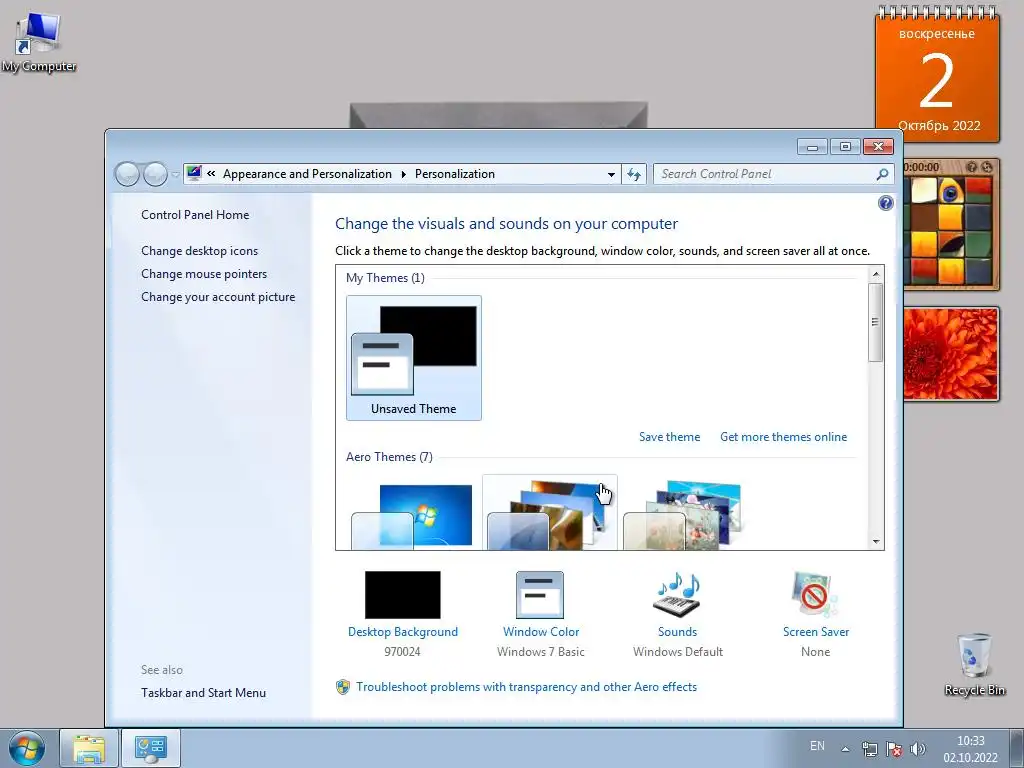
Task: Open Change desktop icons link
Action: pos(199,251)
